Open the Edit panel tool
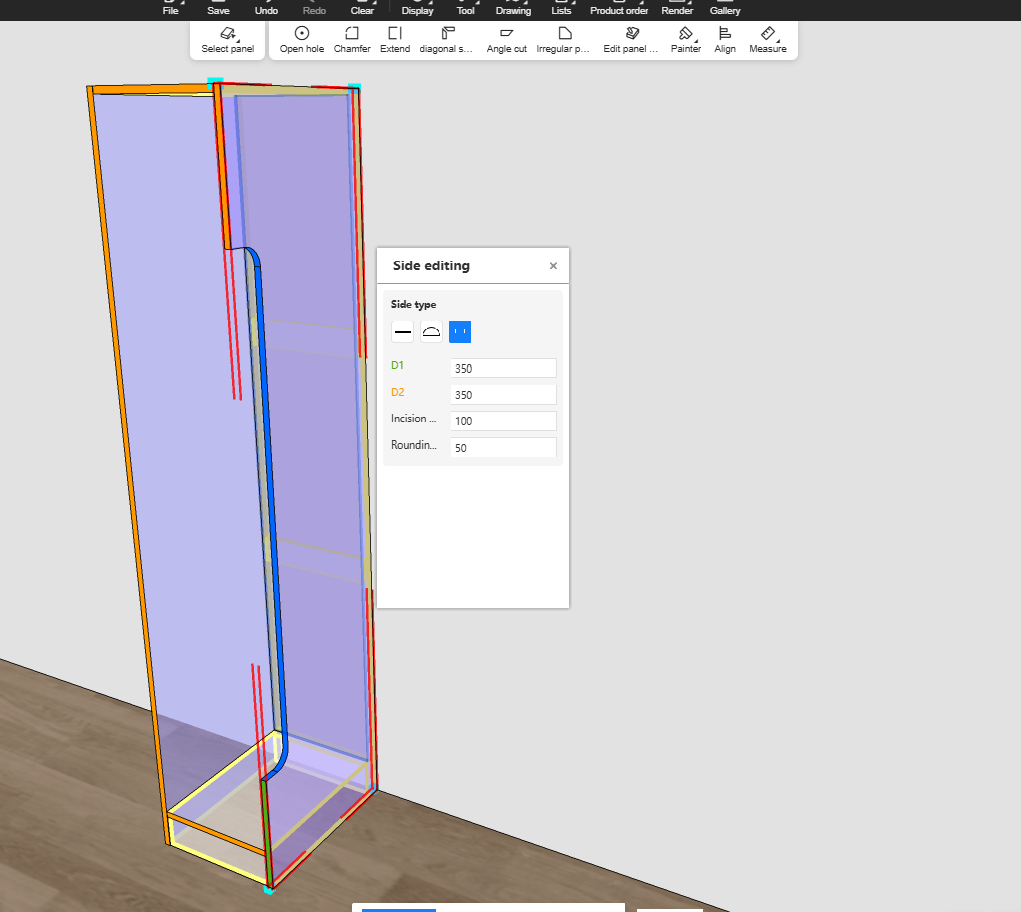1021x912 pixels. [x=631, y=40]
